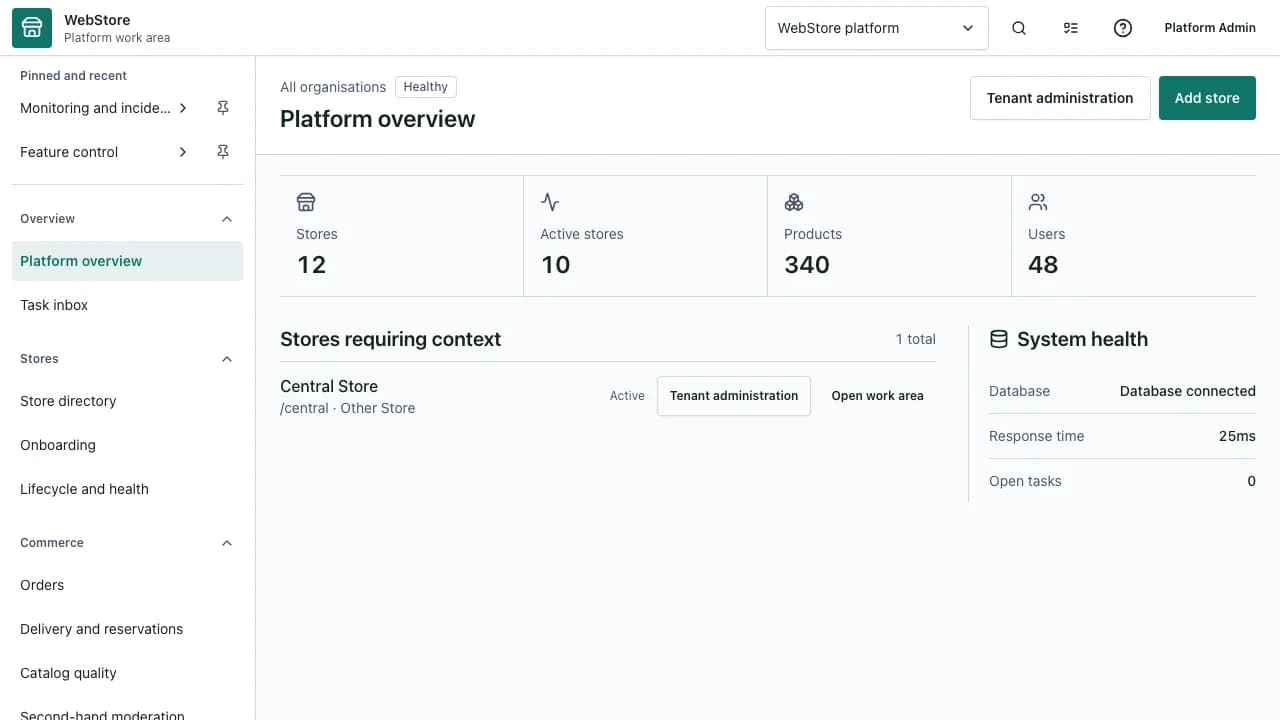Screen dimensions: 1280x720
Task: Click the Add store button
Action: 1207,98
